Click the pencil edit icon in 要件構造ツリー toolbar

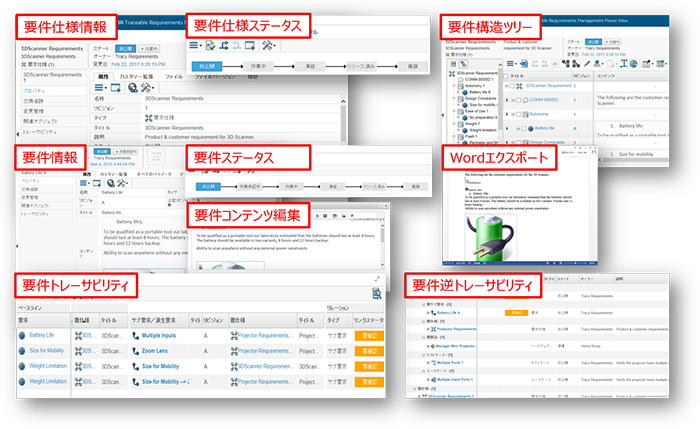(x=587, y=64)
